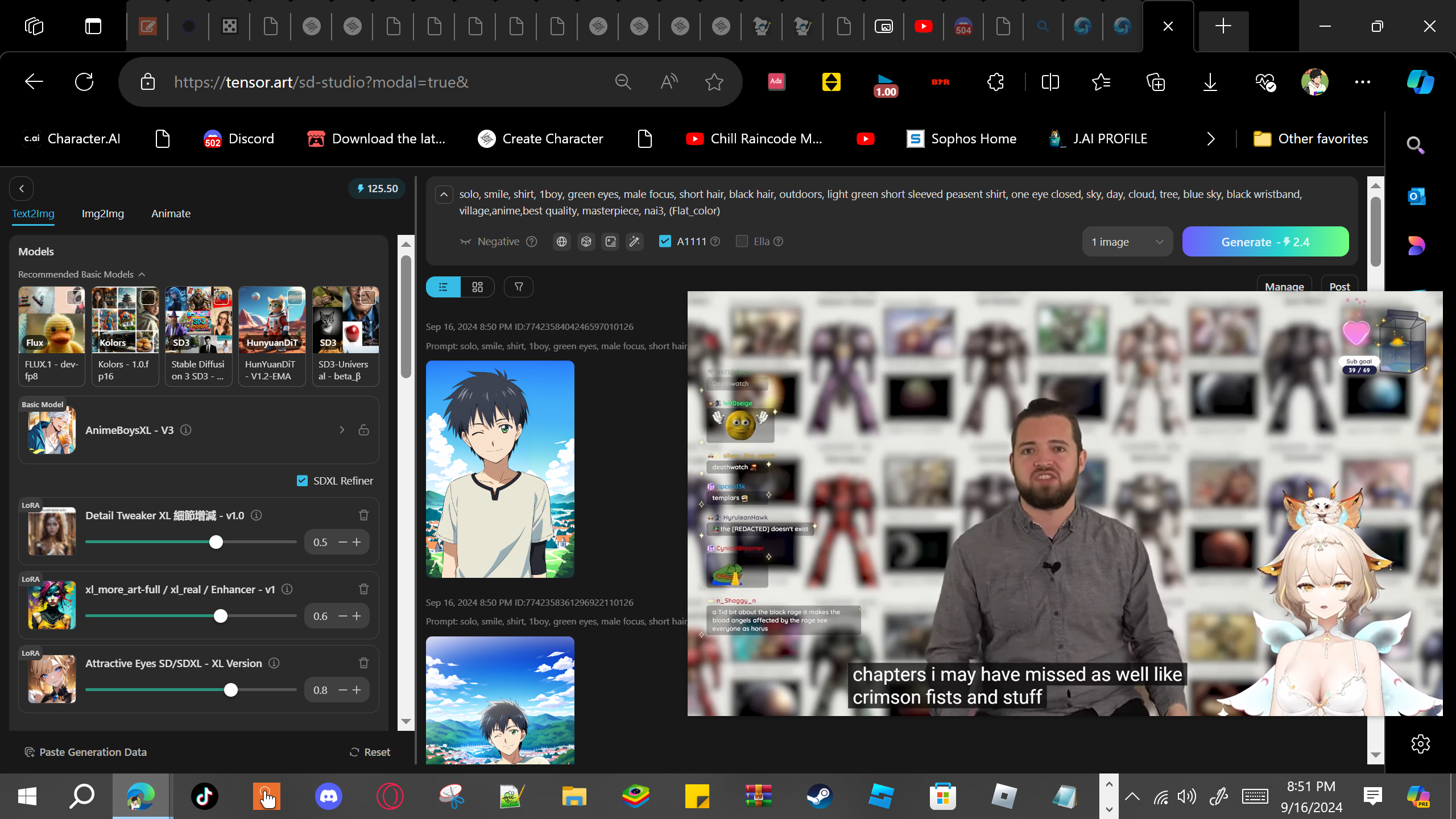The width and height of the screenshot is (1456, 819).
Task: Click the magic wand prompt enhance icon
Action: 635,242
